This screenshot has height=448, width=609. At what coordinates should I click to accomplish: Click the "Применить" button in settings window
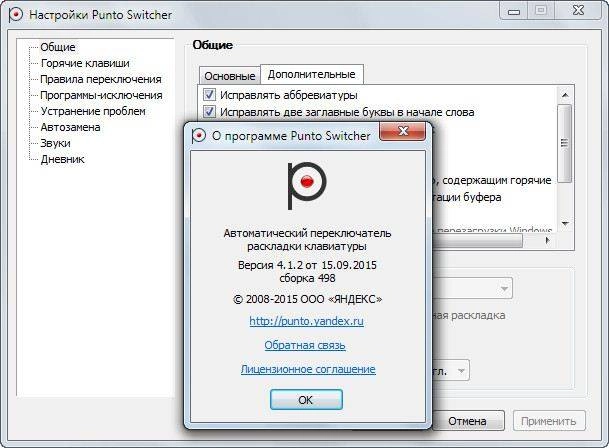[549, 421]
